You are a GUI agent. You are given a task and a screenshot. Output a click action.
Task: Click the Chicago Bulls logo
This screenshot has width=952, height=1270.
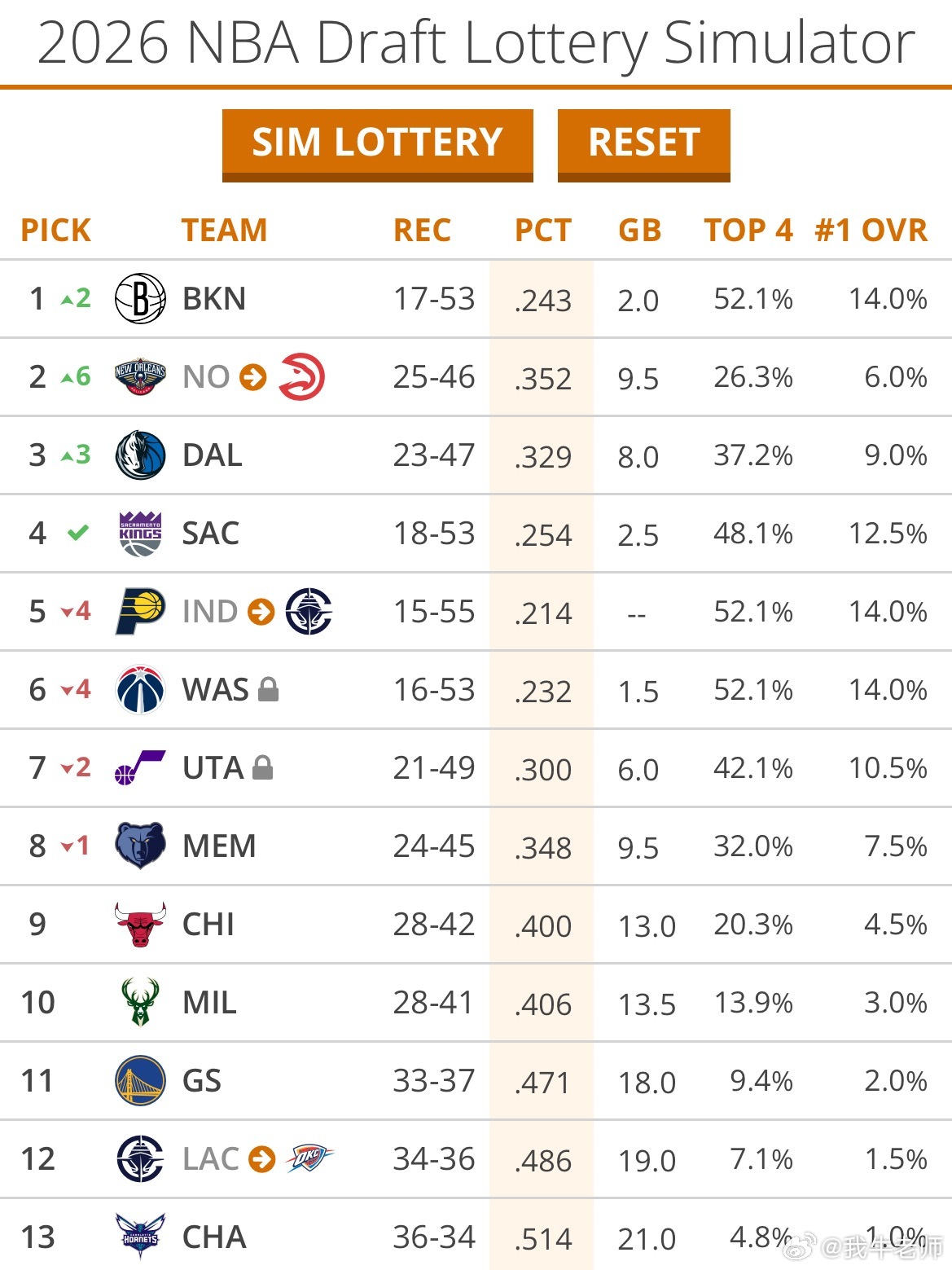tap(139, 925)
